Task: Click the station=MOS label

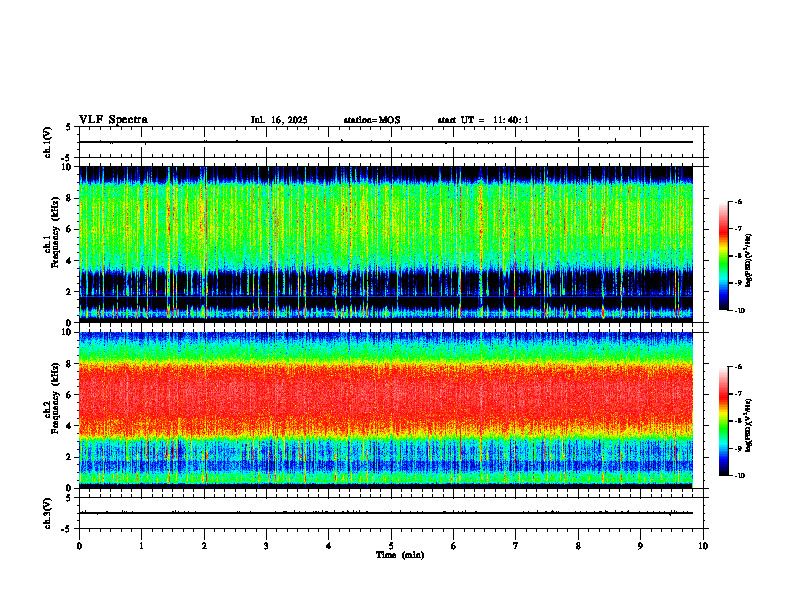Action: click(x=372, y=120)
